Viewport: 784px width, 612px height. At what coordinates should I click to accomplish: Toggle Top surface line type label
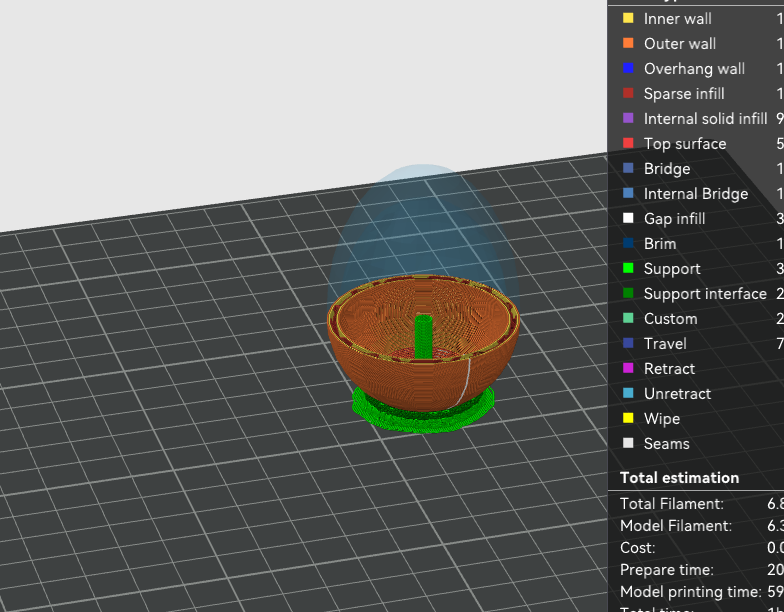[685, 144]
